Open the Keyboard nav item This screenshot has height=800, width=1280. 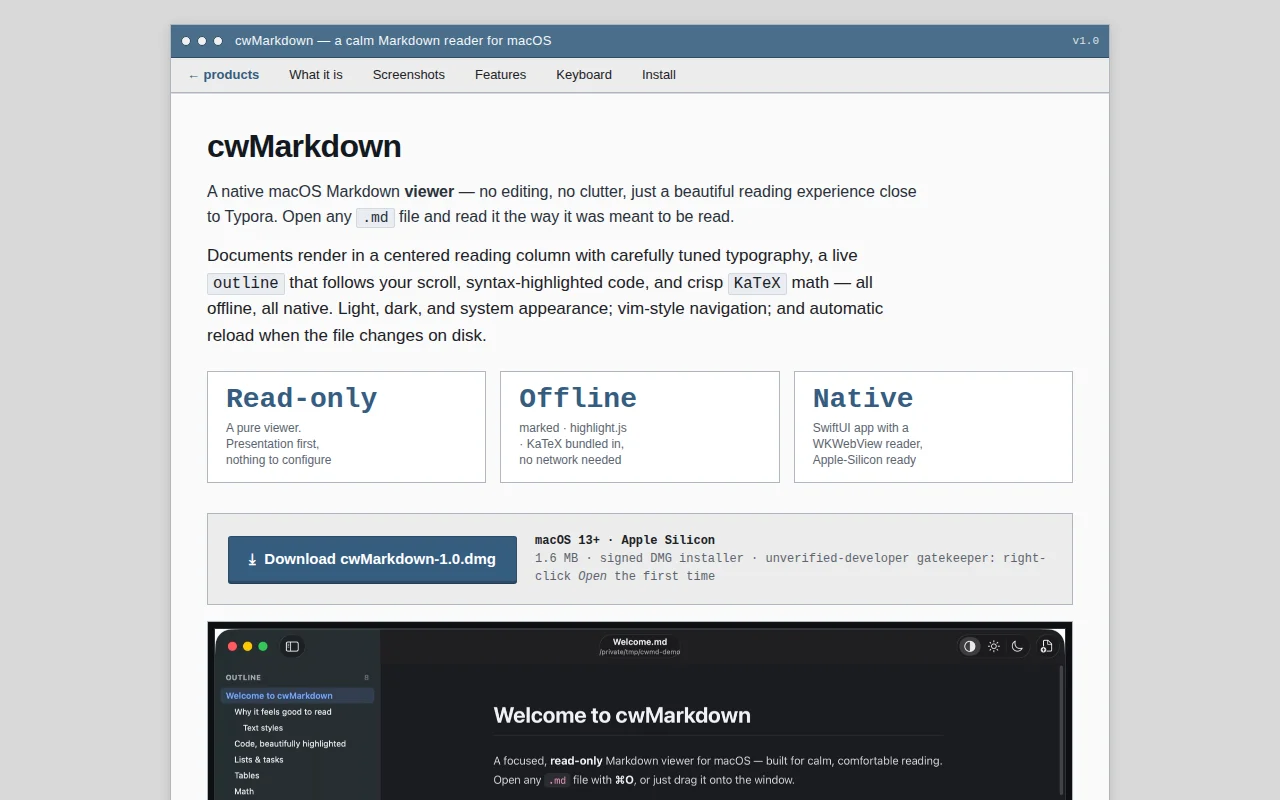[x=584, y=75]
